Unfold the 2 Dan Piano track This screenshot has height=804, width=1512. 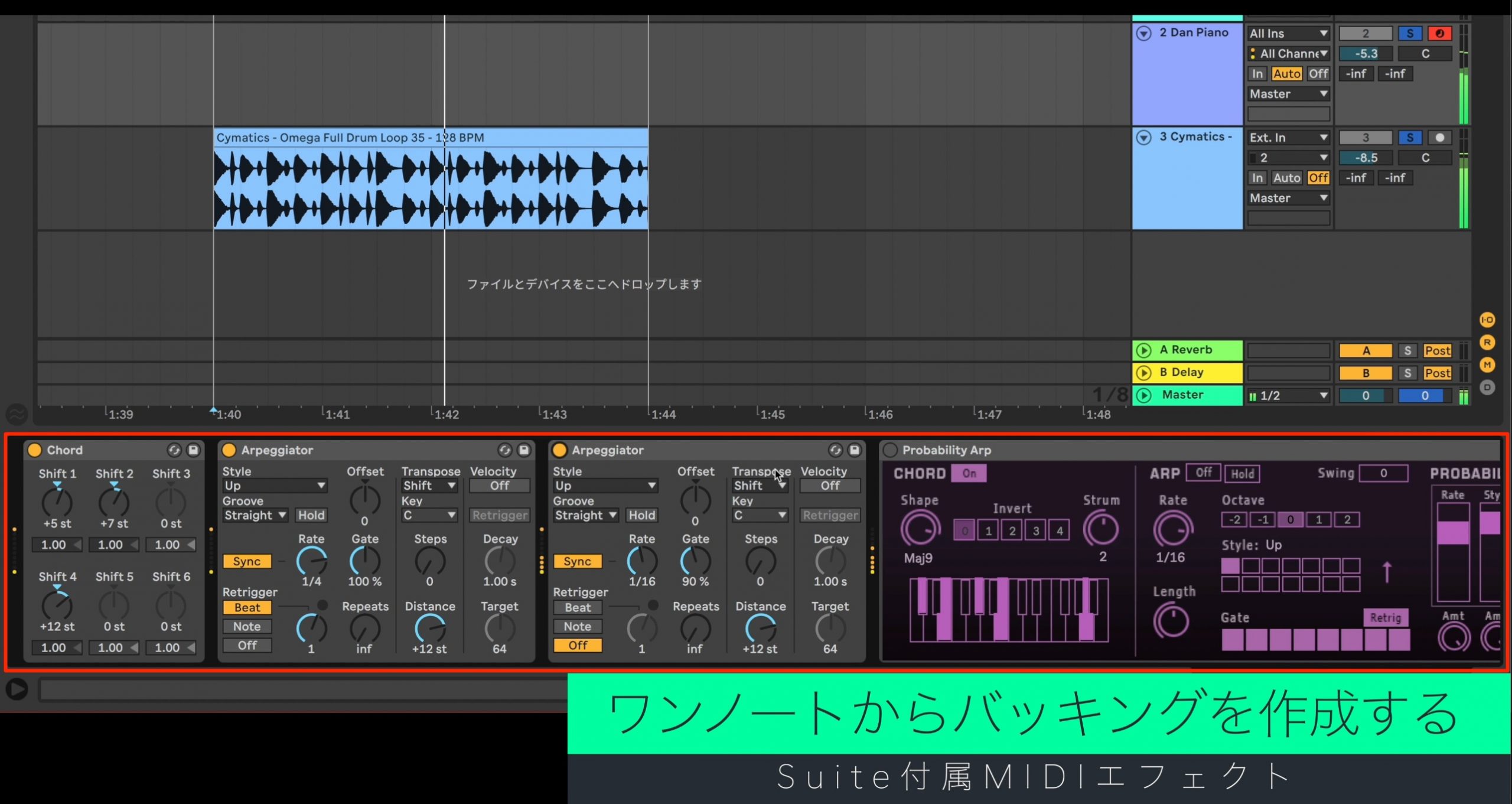point(1144,34)
